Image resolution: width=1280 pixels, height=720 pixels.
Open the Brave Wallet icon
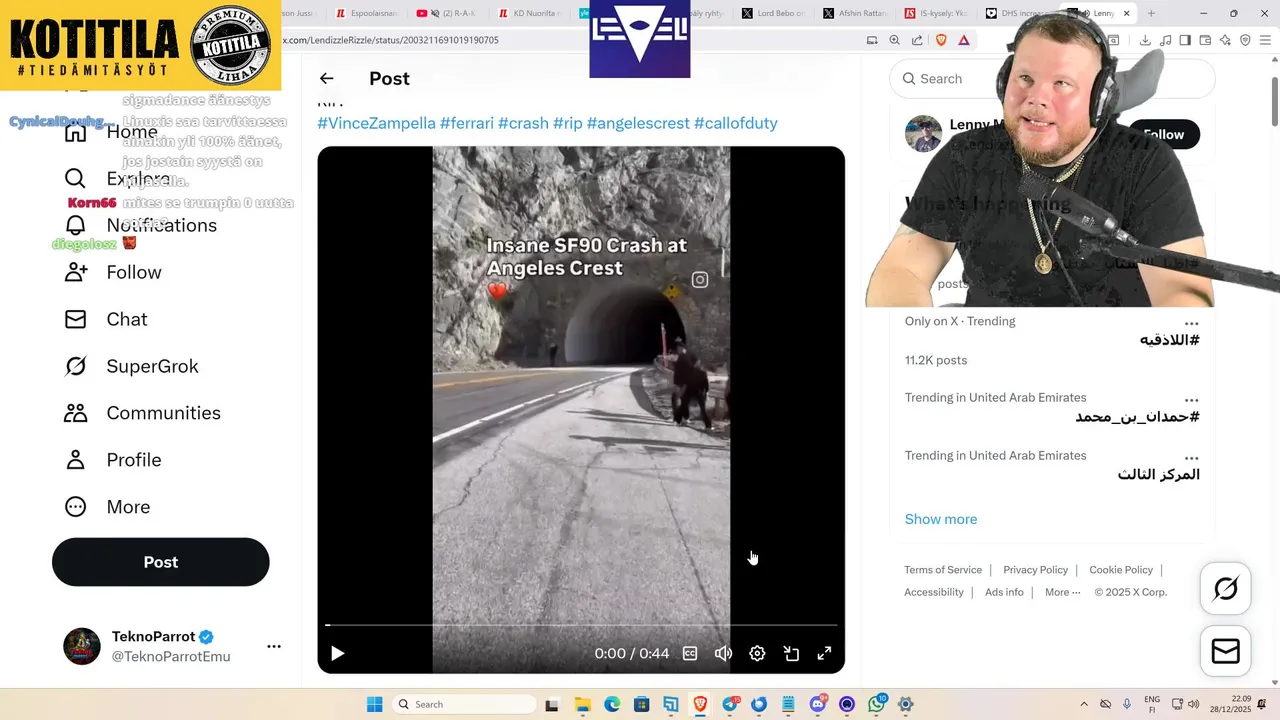(x=1205, y=40)
